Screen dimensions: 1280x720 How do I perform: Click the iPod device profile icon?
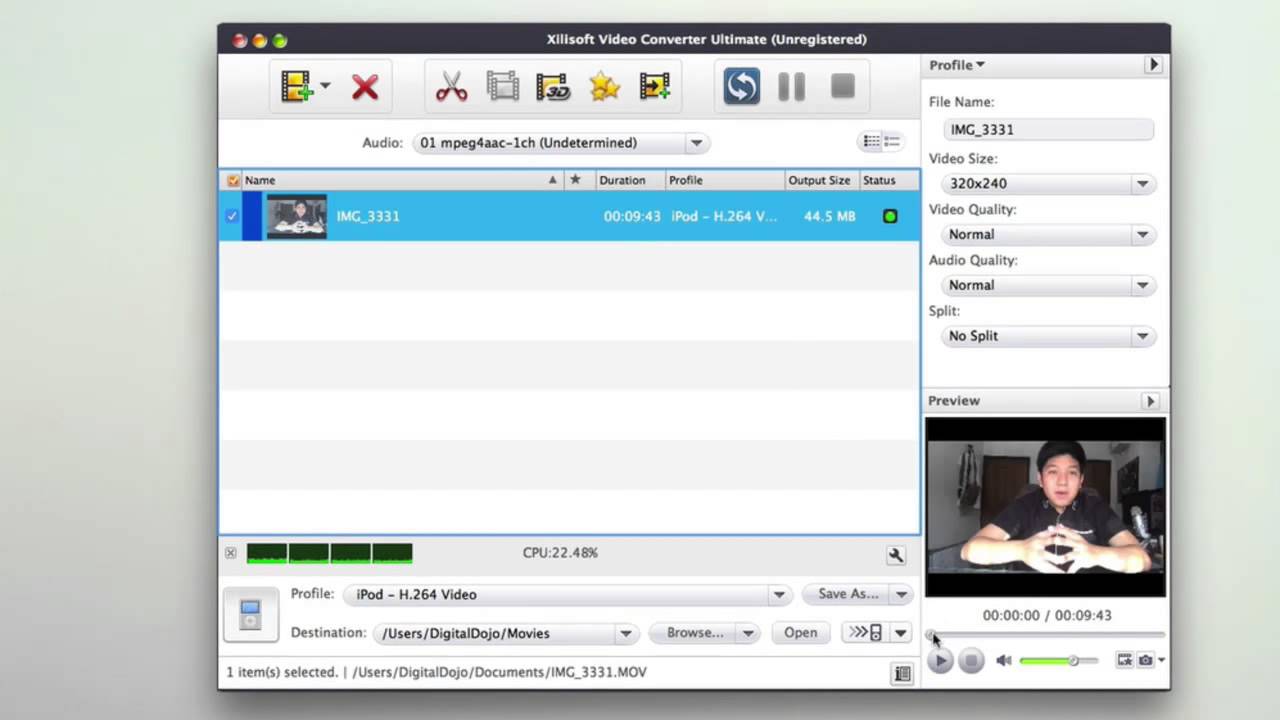coord(250,613)
